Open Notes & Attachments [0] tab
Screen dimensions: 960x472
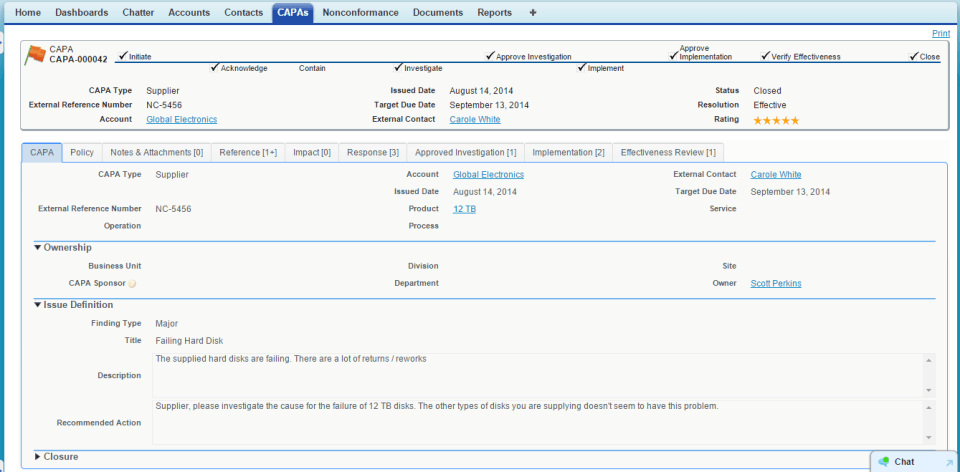click(157, 152)
